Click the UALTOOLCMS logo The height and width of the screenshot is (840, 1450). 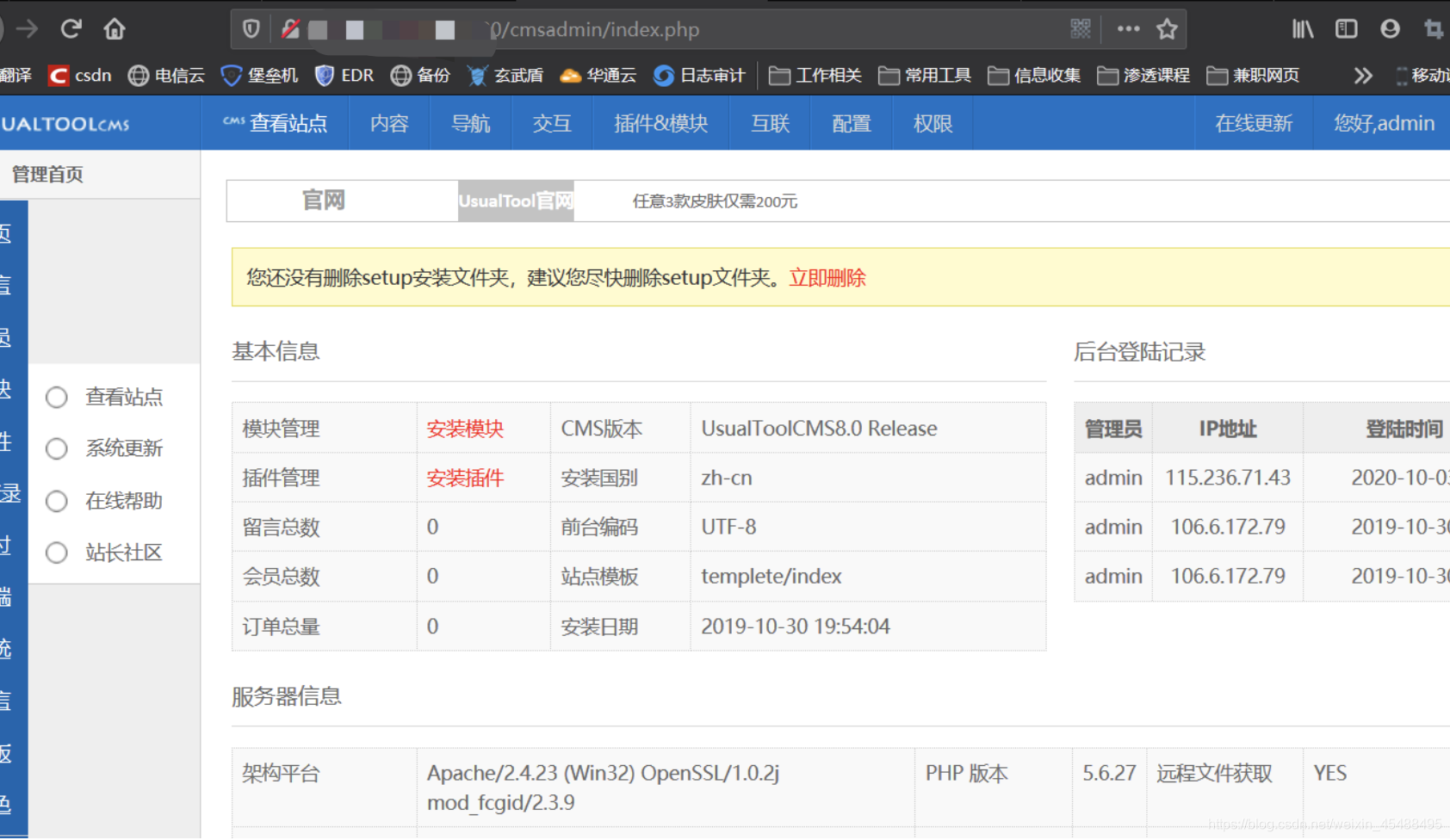[65, 124]
